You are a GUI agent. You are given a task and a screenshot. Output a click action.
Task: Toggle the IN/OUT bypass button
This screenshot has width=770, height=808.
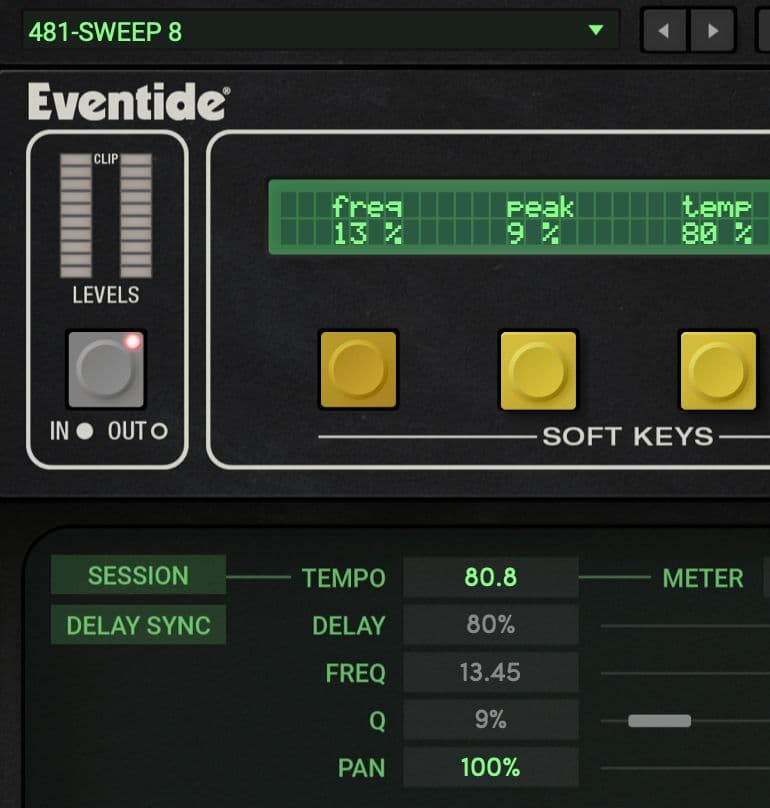tap(107, 369)
